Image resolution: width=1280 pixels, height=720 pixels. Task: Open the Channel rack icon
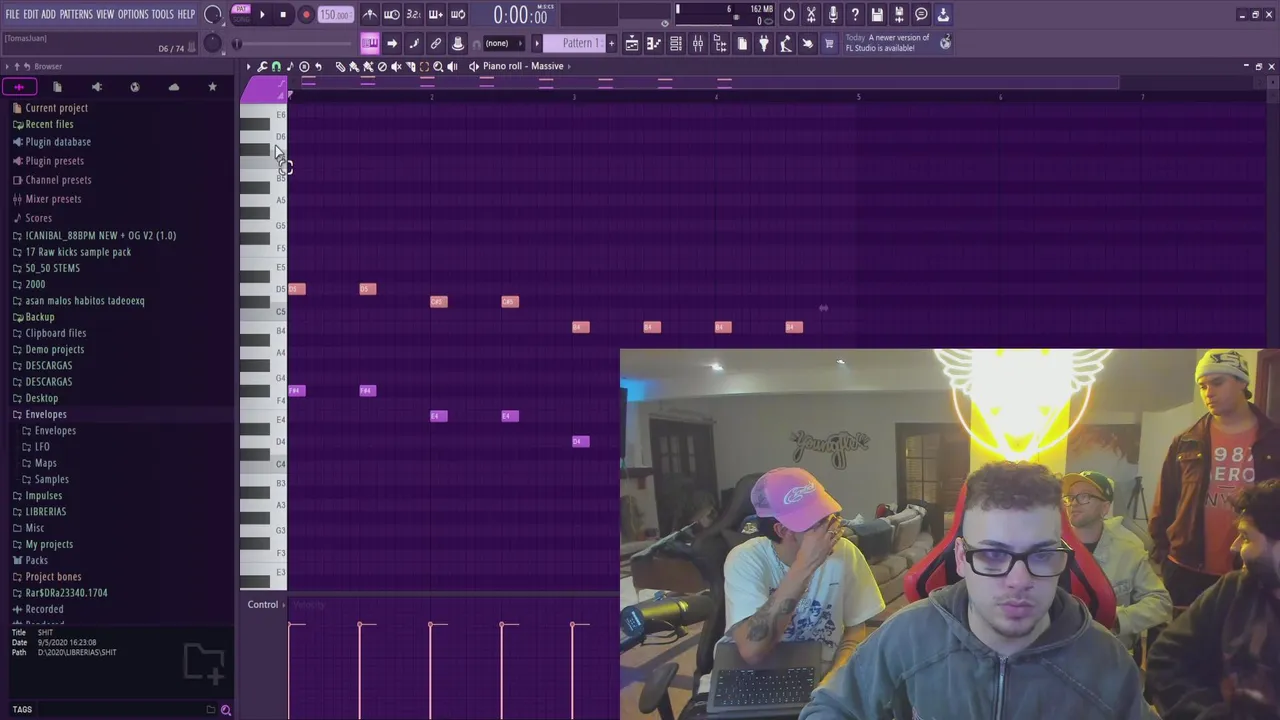point(675,44)
